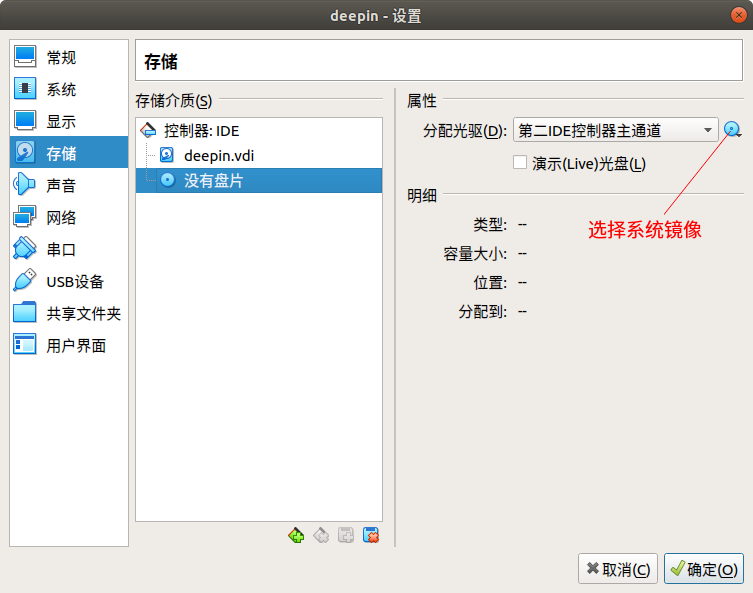Screen dimensions: 753x593
Task: Select deepin.vdi disk entry
Action: point(259,155)
